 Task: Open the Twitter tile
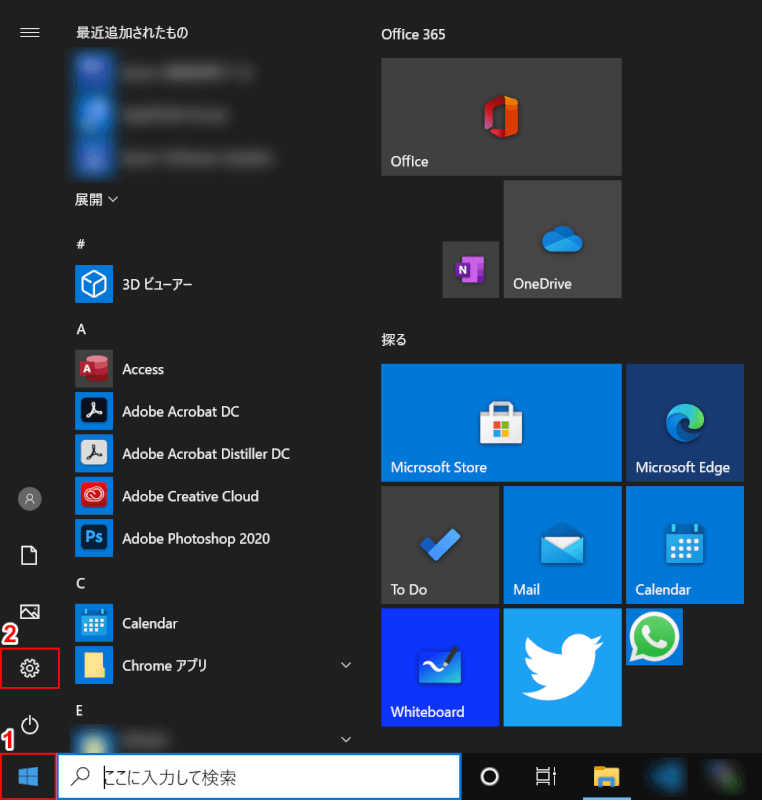(562, 667)
